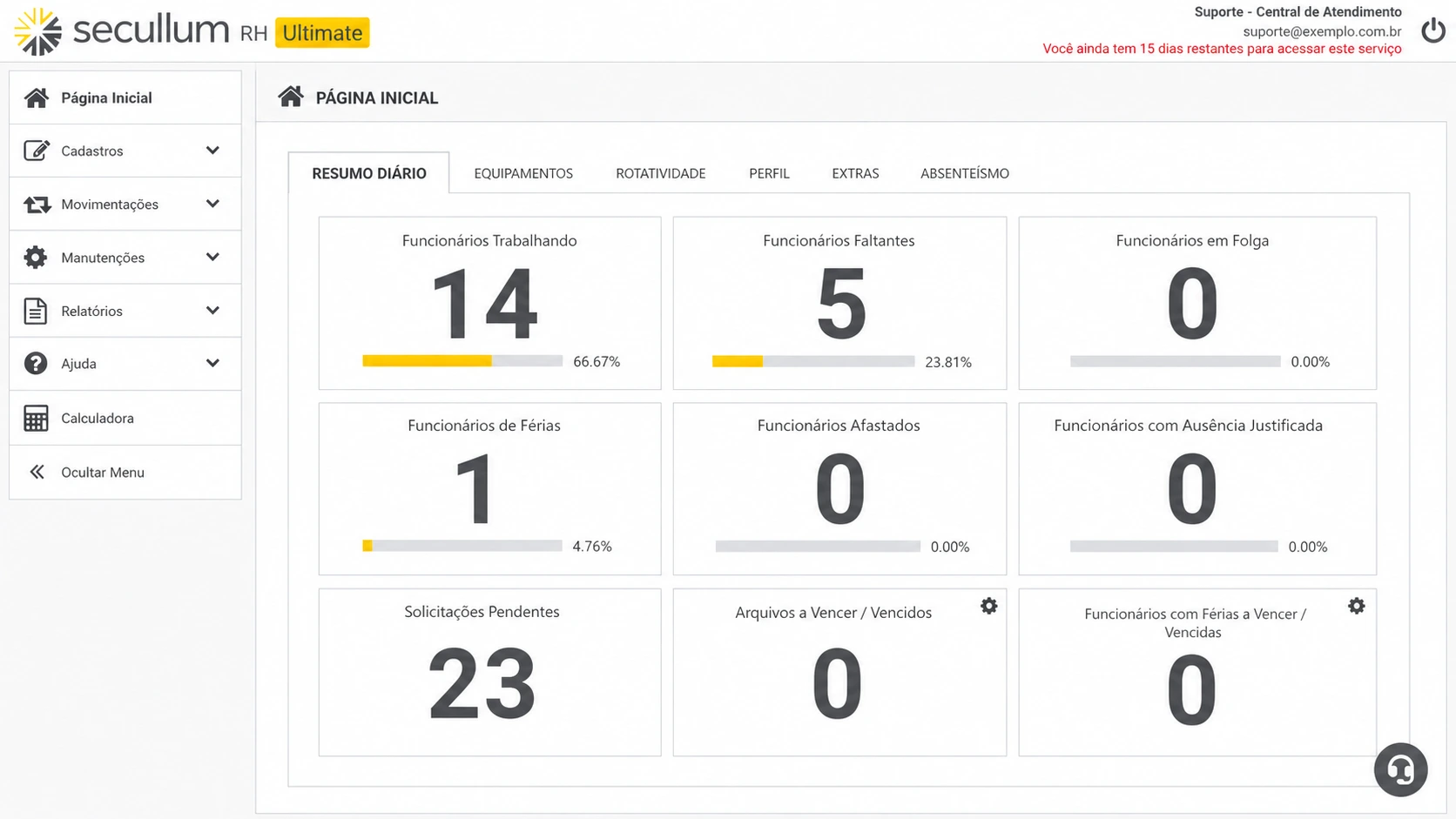Click the Funcionários Faltantes card number
The image size is (1456, 819).
pyautogui.click(x=841, y=305)
